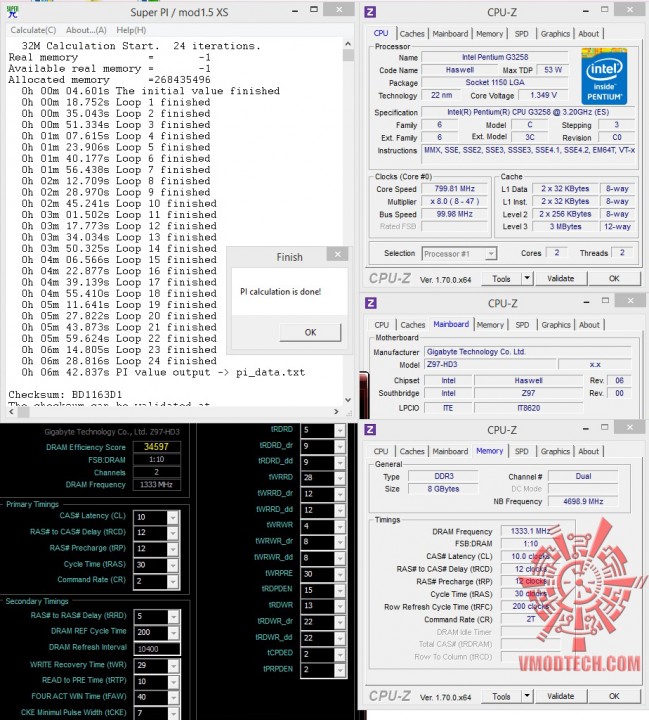This screenshot has width=649, height=720.
Task: Open Command Rate (CR) dropdown
Action: pyautogui.click(x=173, y=581)
